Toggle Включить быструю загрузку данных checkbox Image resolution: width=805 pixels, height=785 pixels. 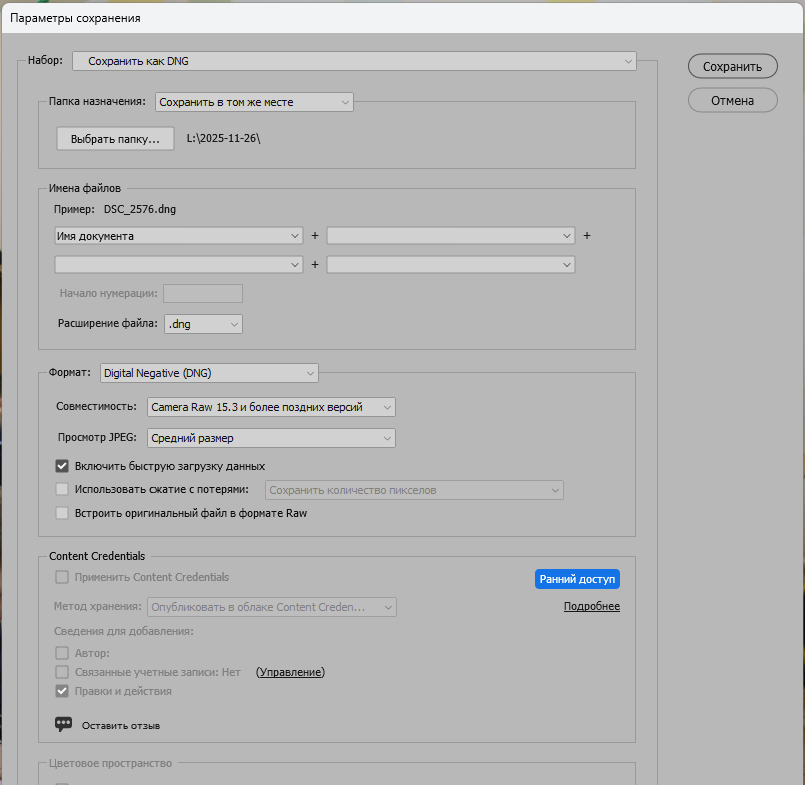(62, 466)
